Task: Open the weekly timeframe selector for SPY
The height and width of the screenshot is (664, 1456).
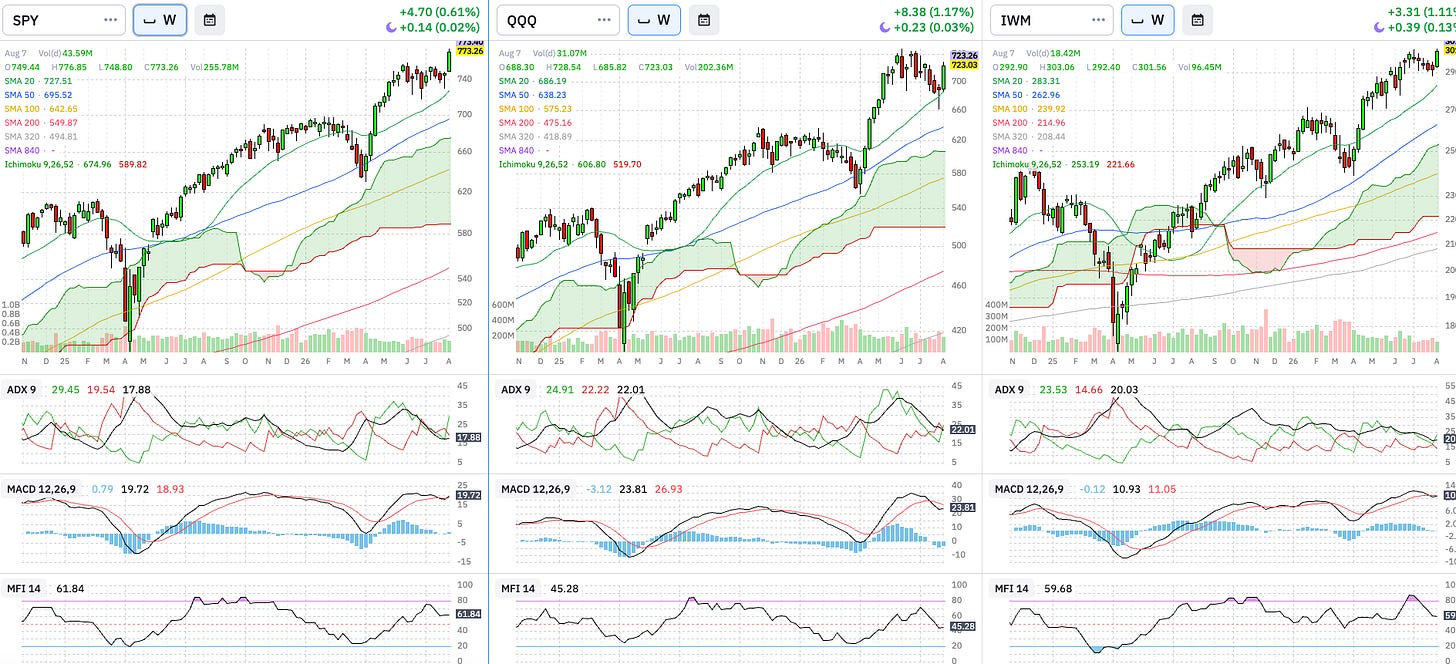Action: pos(160,19)
